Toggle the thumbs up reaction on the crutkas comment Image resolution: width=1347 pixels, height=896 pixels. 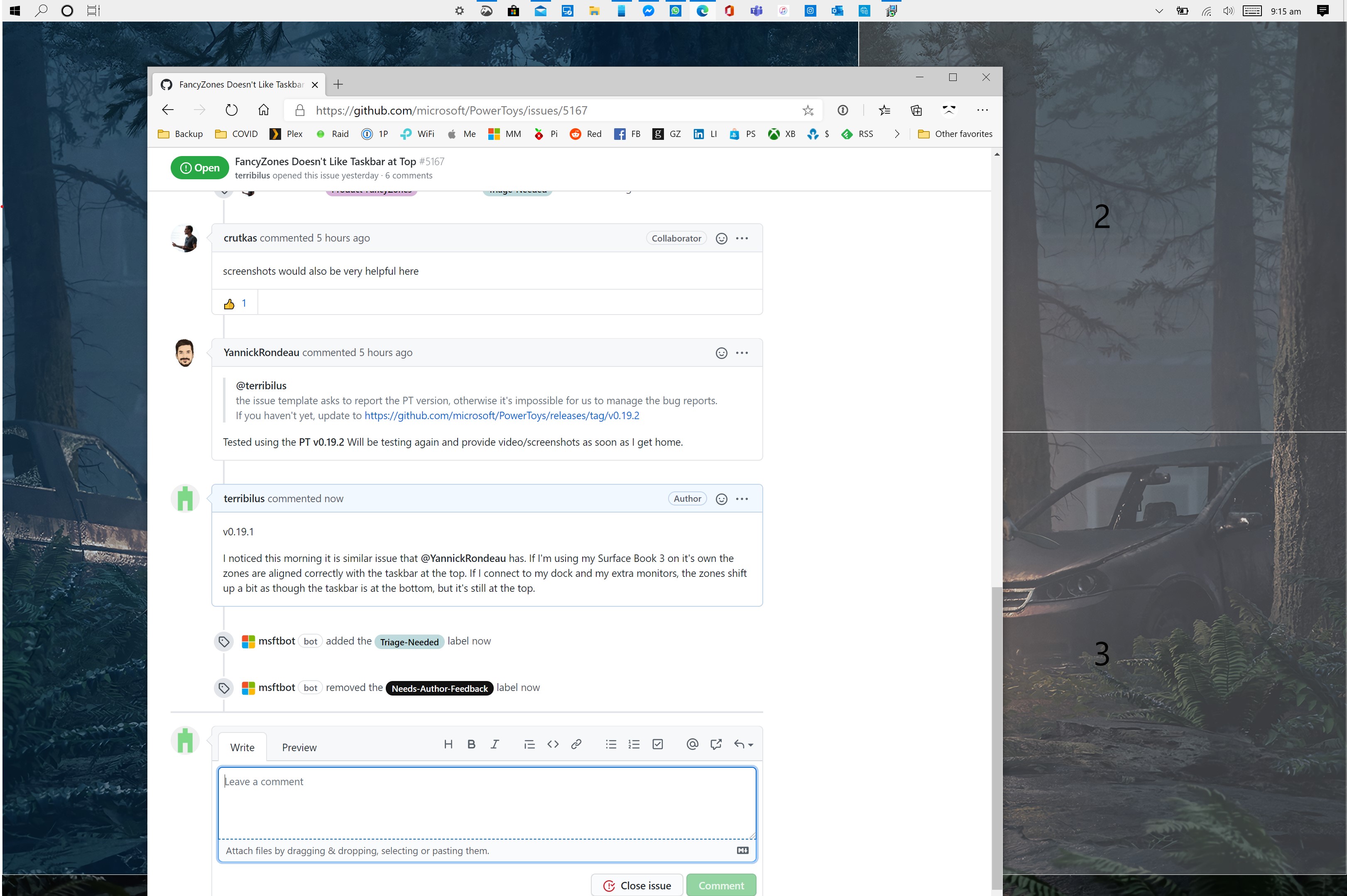[235, 303]
